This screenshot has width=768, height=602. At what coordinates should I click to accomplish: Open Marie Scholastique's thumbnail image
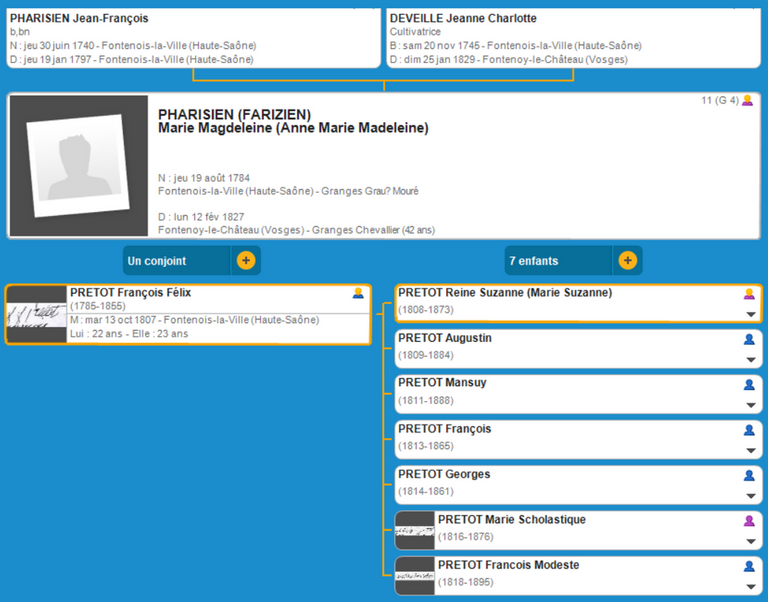point(415,531)
